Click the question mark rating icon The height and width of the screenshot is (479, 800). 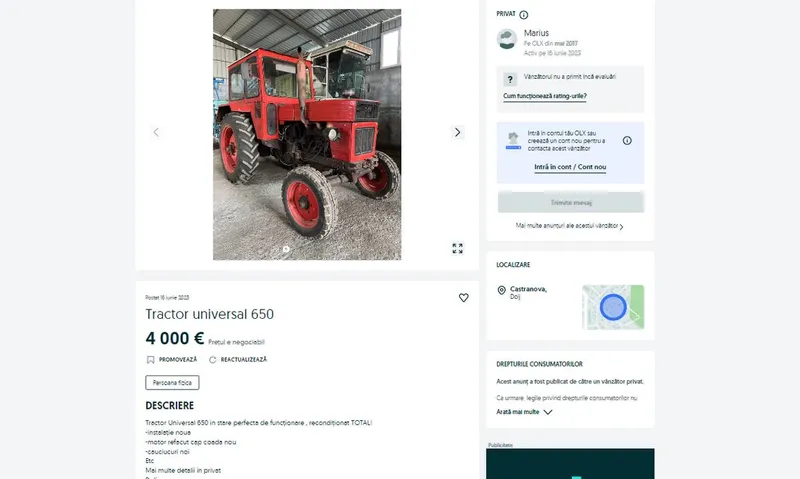(510, 80)
